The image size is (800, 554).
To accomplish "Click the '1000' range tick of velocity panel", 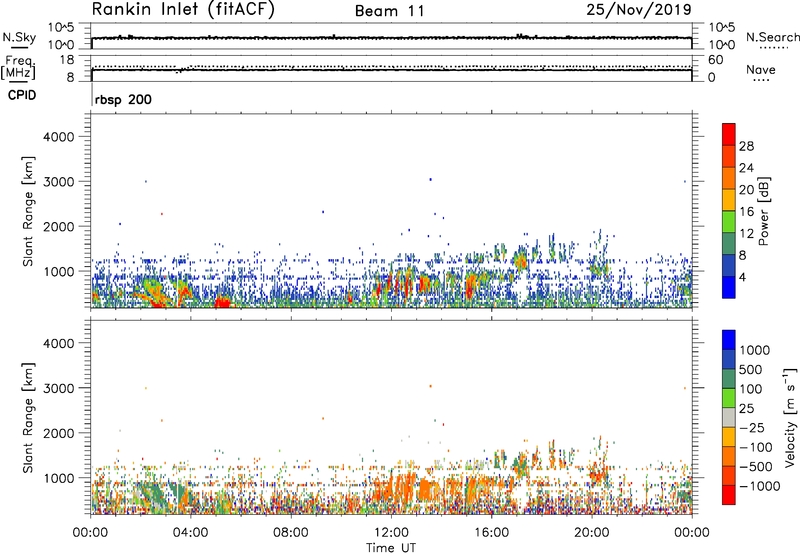I will pos(59,478).
